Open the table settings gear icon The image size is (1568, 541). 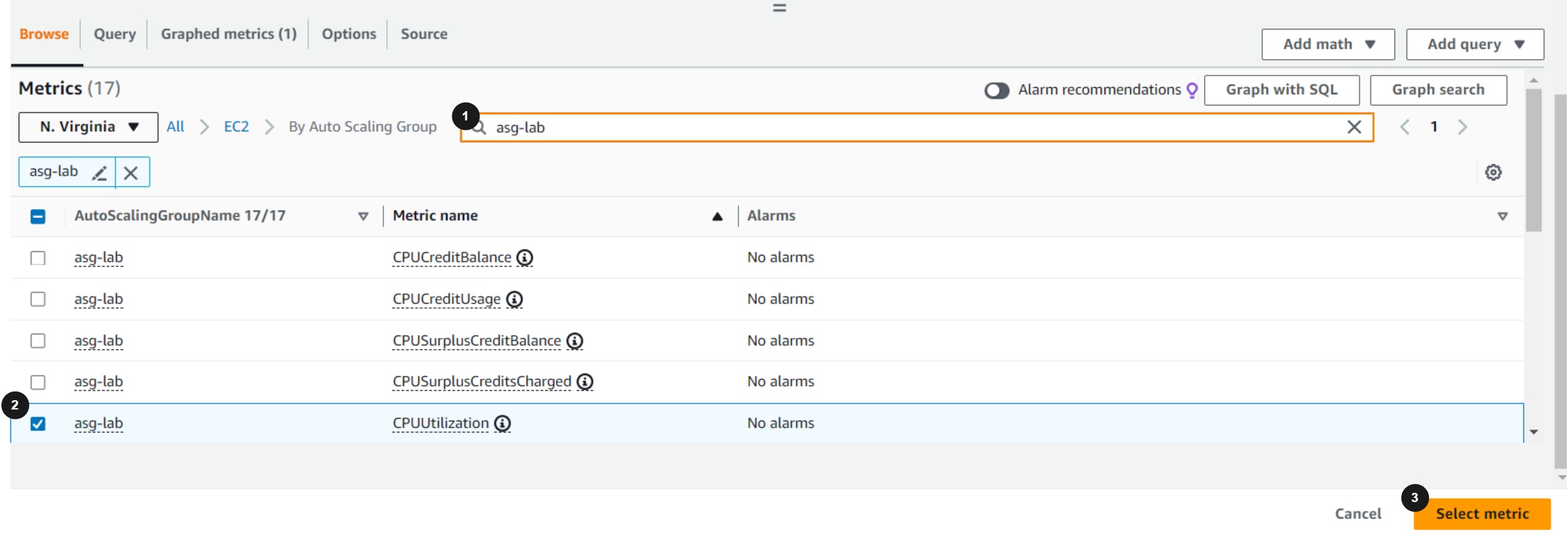(x=1493, y=173)
